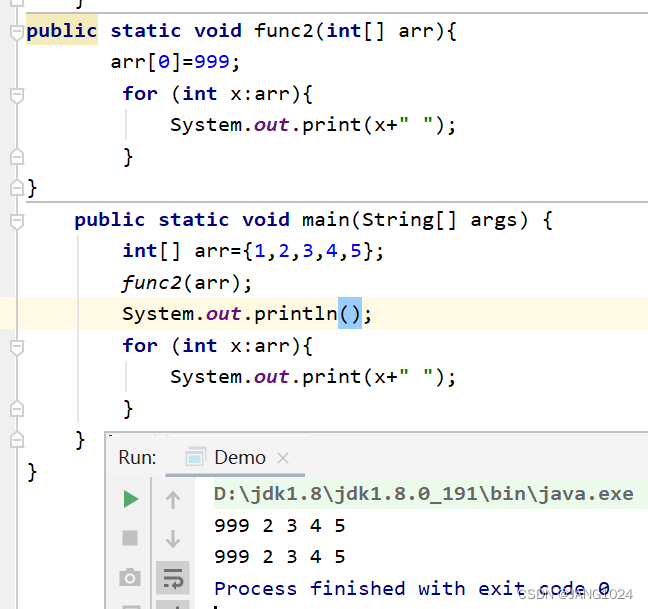Click the Demo tab application icon
Viewport: 648px width, 609px height.
click(195, 457)
